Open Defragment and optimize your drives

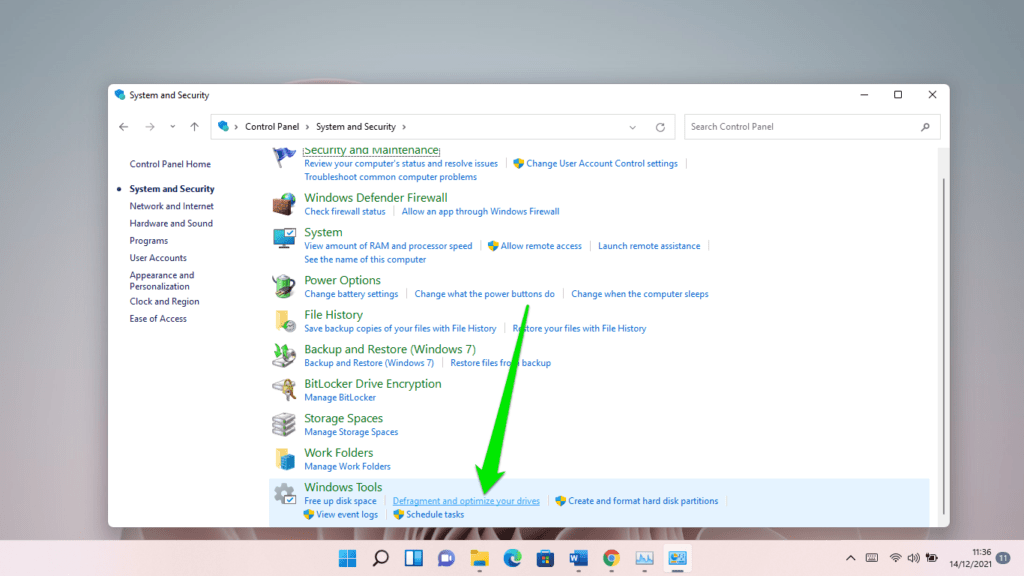(466, 500)
